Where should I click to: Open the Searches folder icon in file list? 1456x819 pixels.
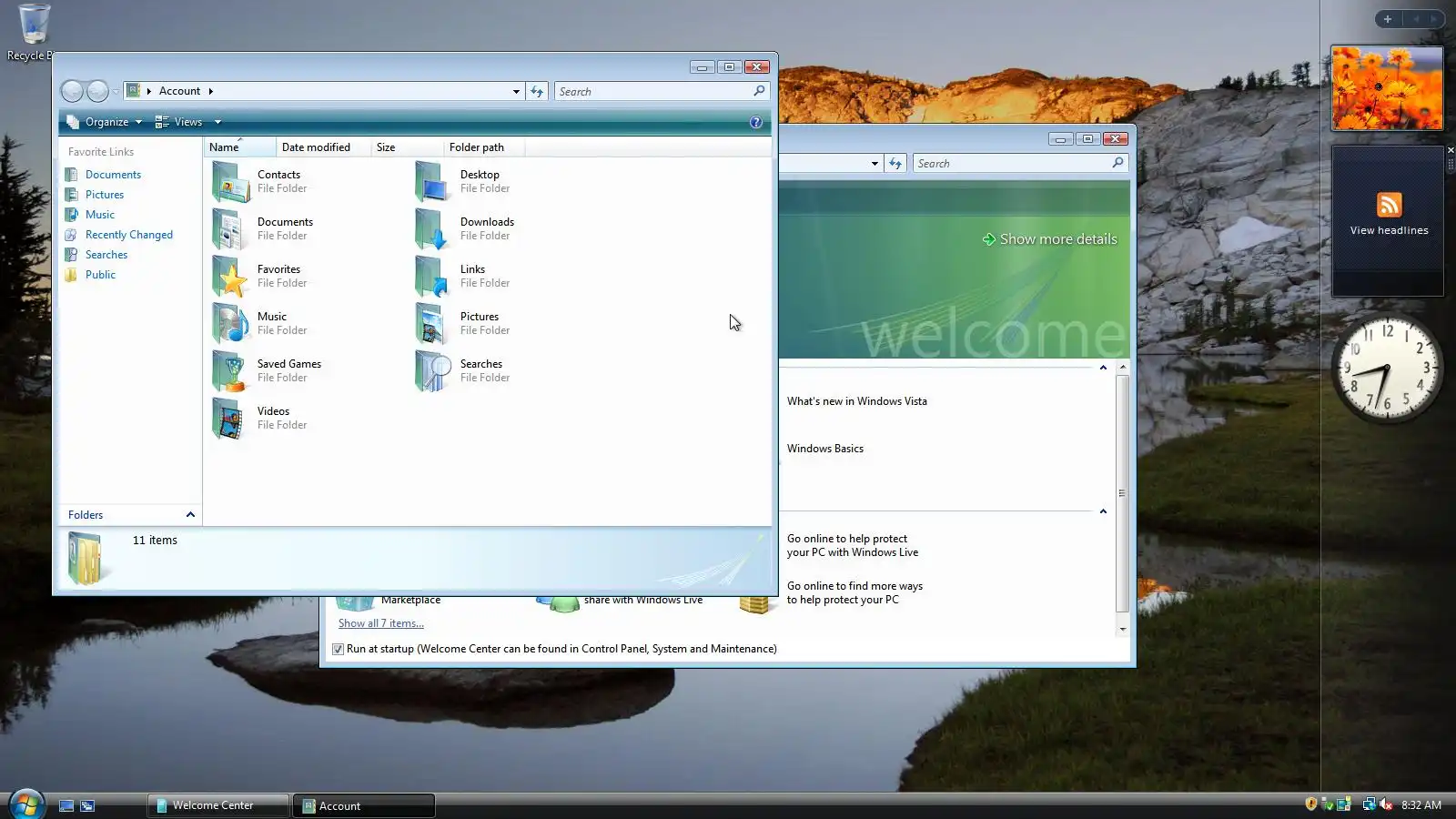click(x=434, y=370)
